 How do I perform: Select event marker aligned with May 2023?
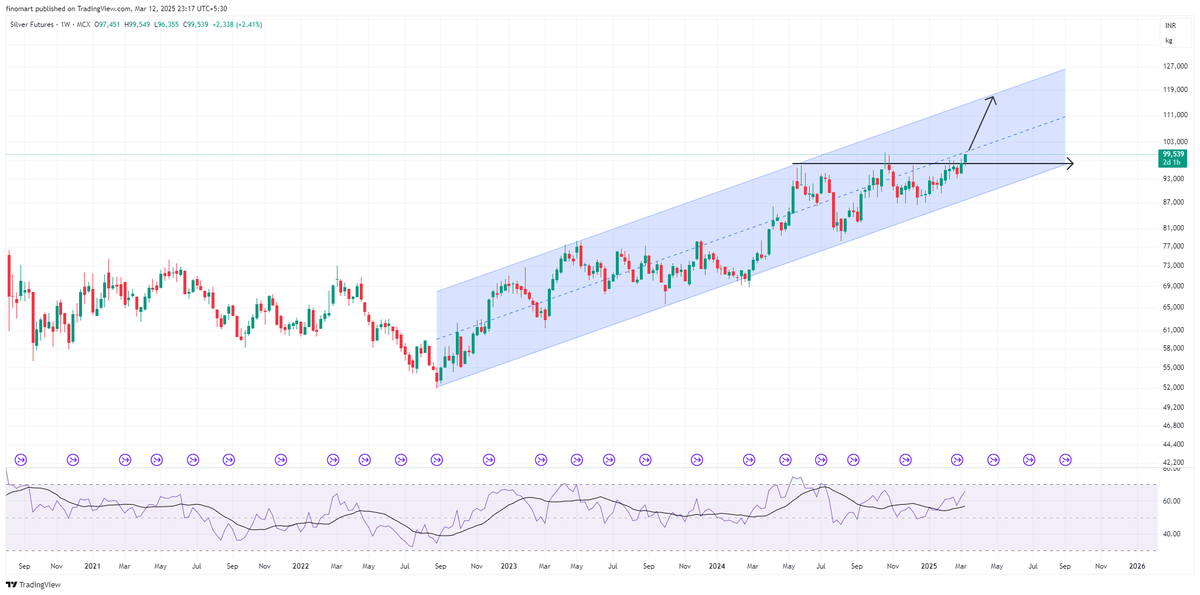click(x=577, y=459)
